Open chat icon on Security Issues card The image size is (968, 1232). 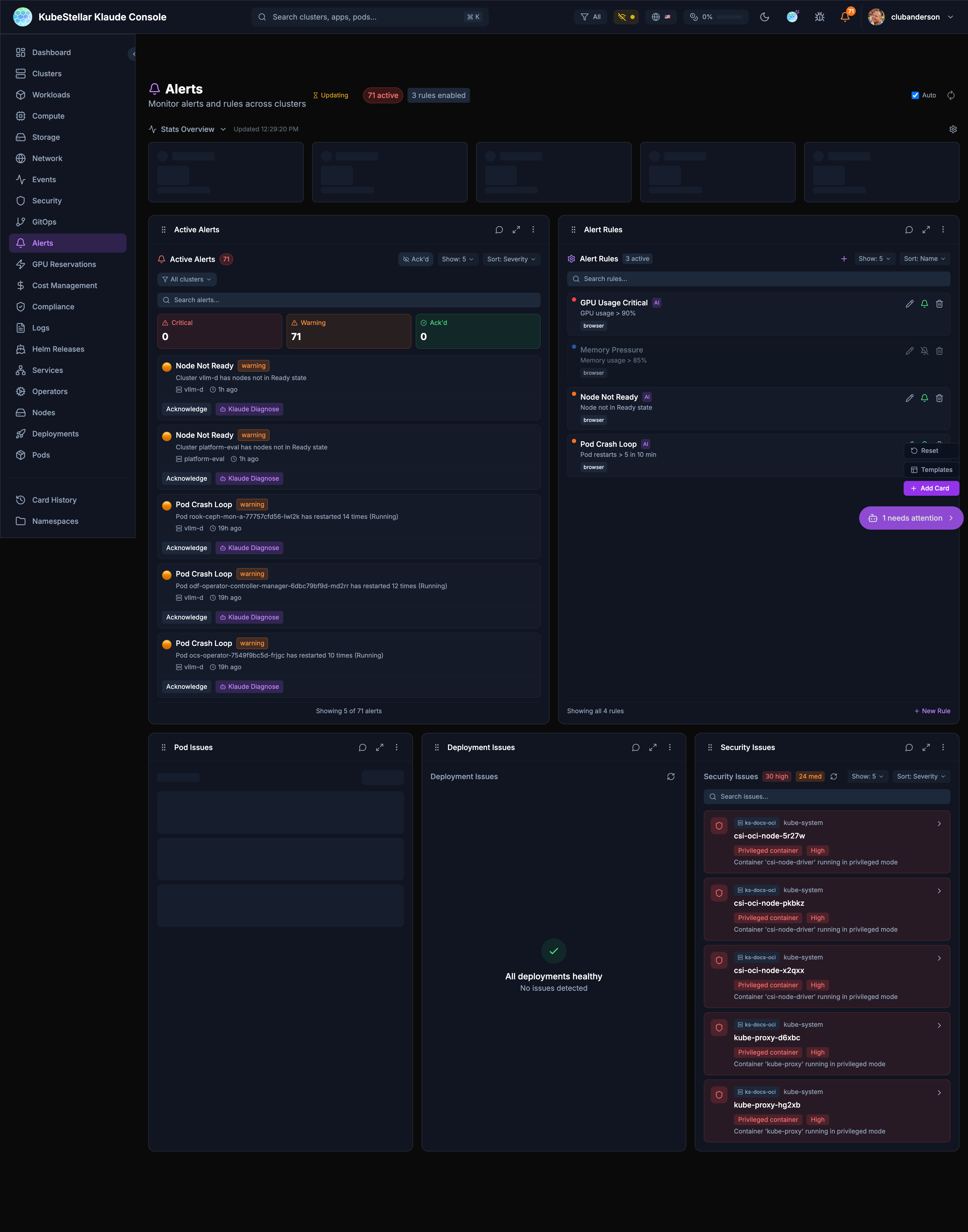pos(908,747)
